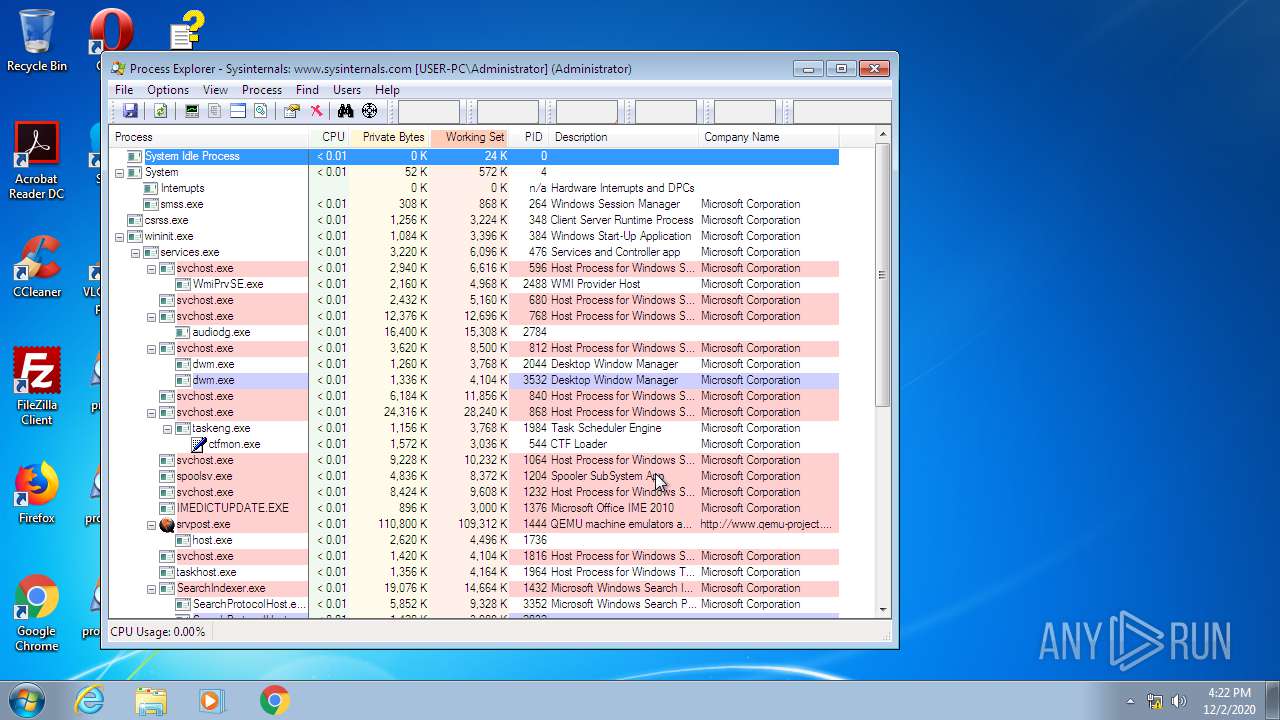Screen dimensions: 1280x720
Task: Sort by PID column header
Action: (x=530, y=137)
